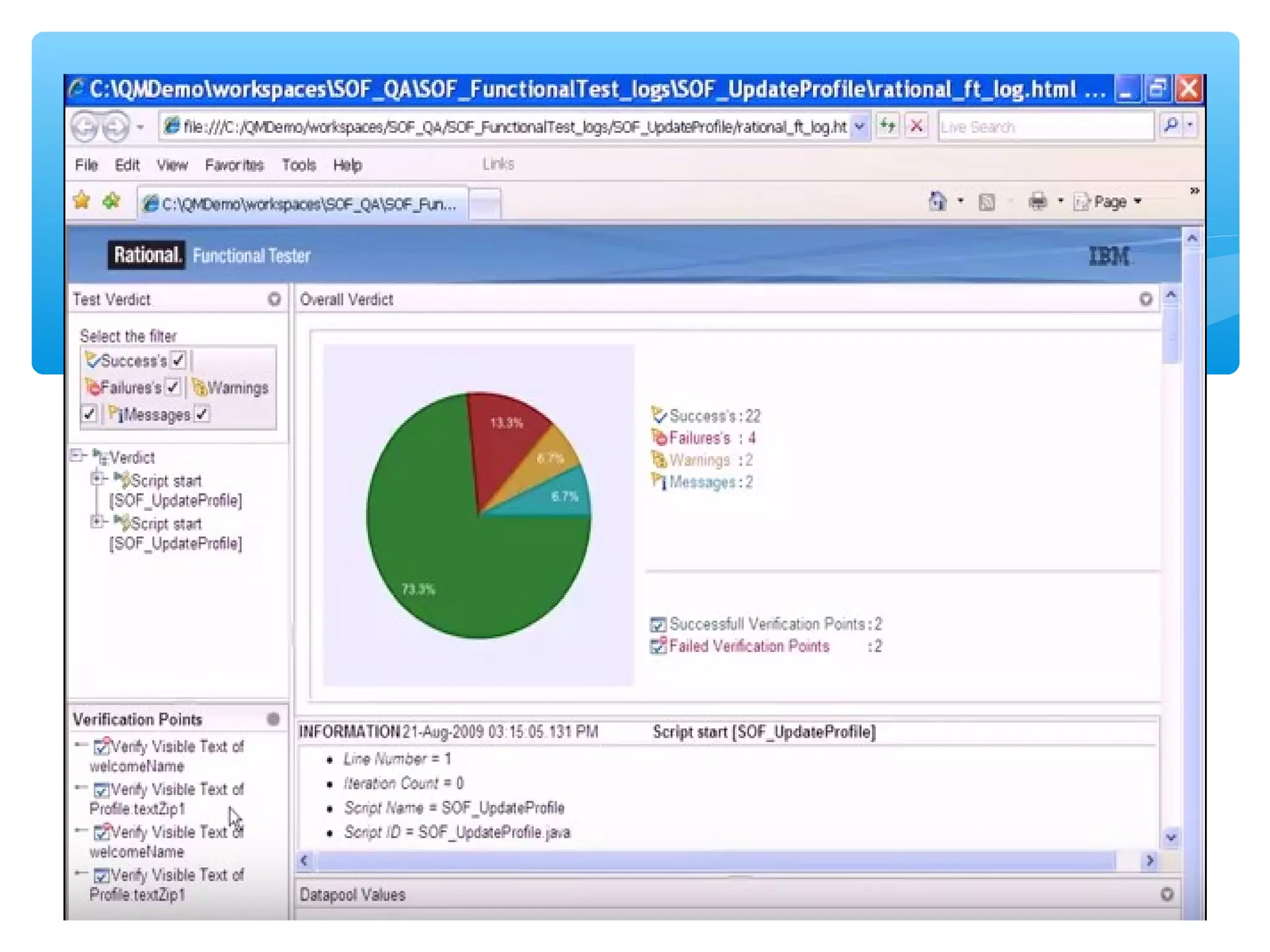Click the Live Search magnifier icon
Image resolution: width=1270 pixels, height=952 pixels.
tap(1171, 126)
